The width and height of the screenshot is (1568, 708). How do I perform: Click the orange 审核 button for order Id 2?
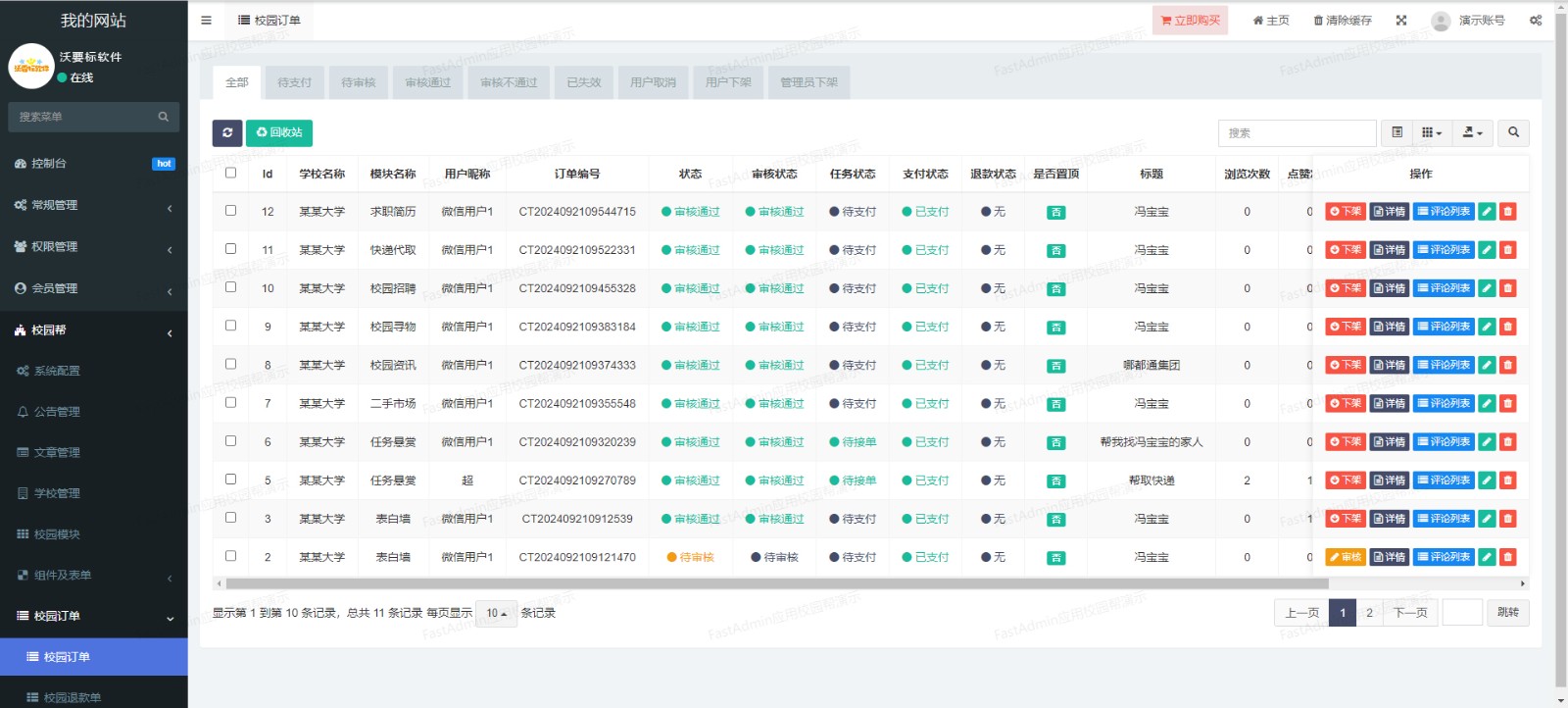[1345, 557]
